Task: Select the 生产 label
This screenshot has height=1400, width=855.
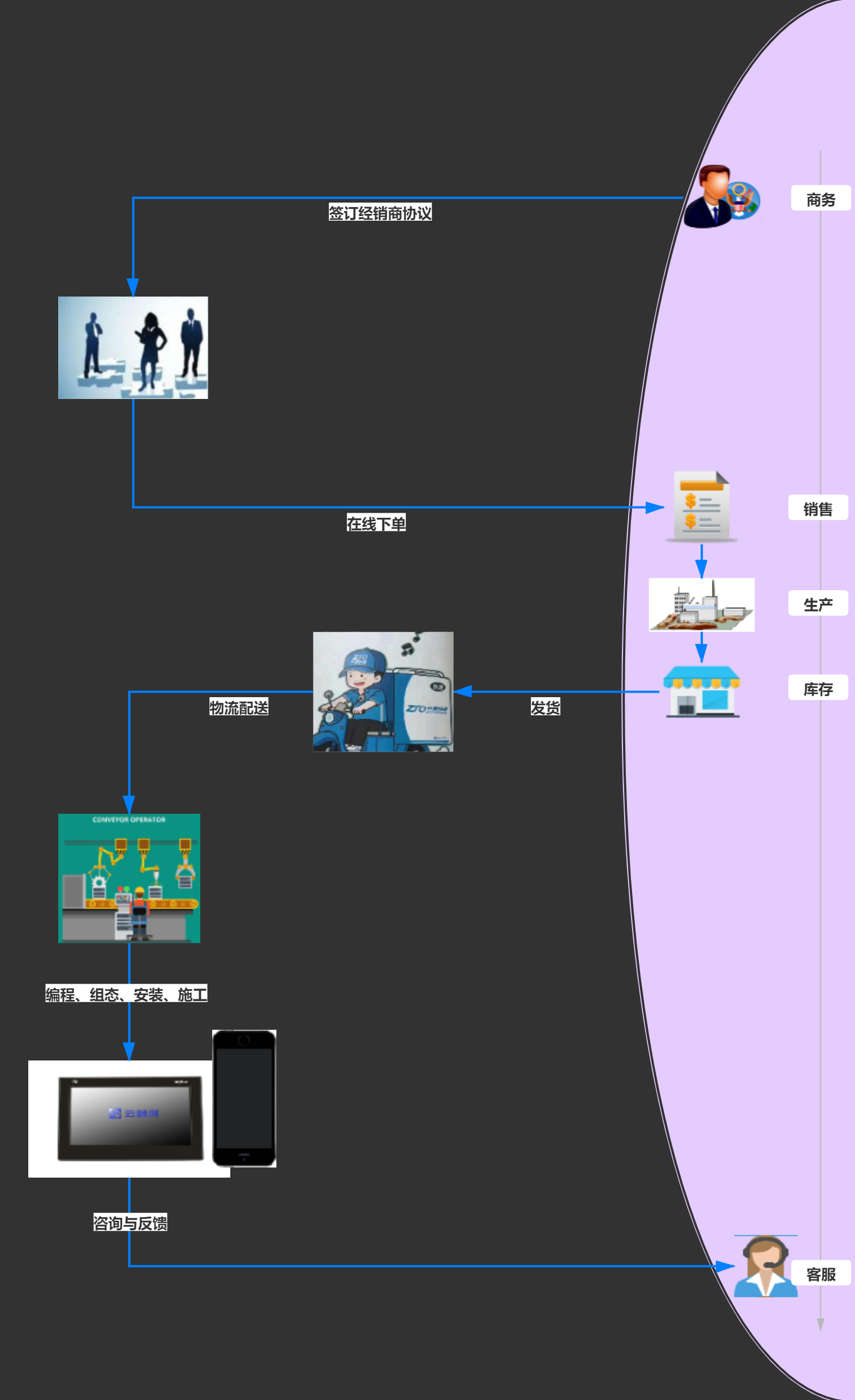Action: (818, 604)
